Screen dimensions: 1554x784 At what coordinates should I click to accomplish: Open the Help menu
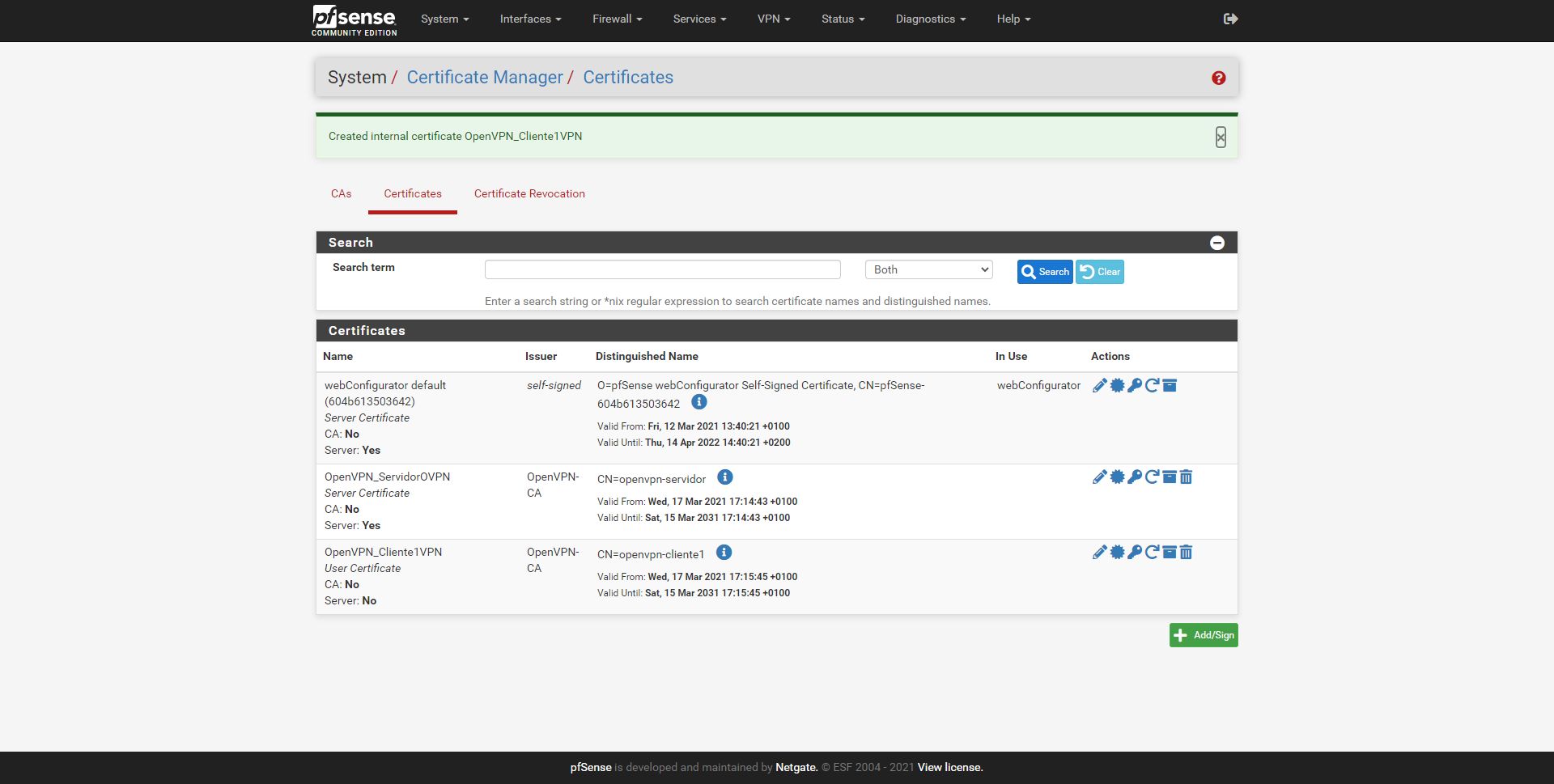pyautogui.click(x=1014, y=19)
